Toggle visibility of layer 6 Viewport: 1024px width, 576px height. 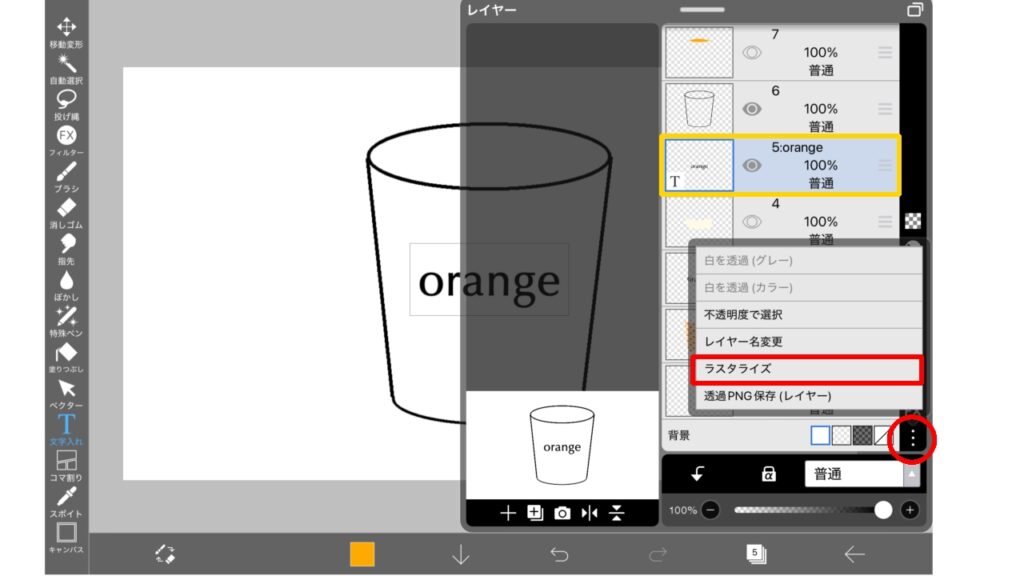pyautogui.click(x=752, y=109)
